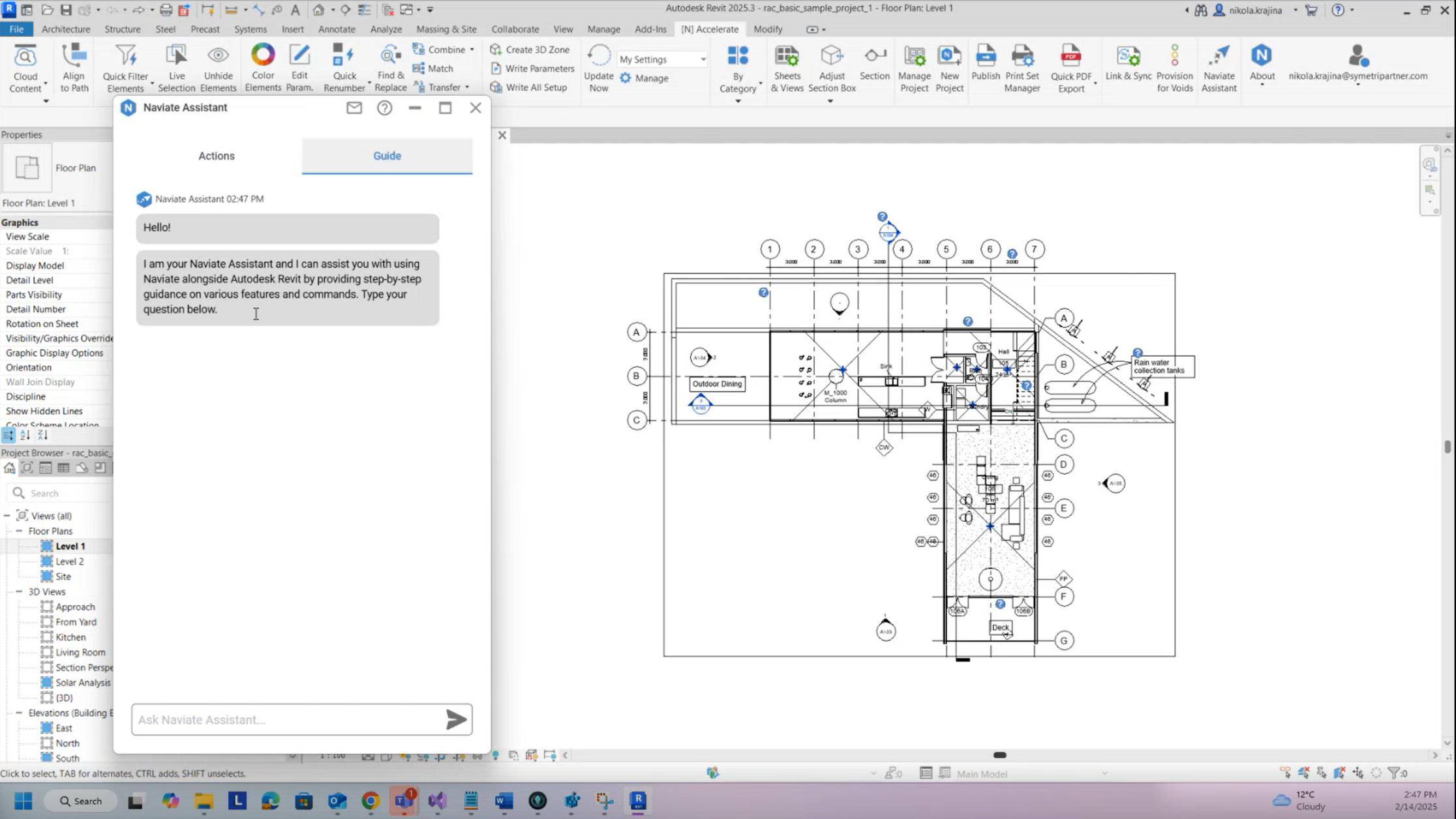Open the Annotate ribbon tab
The image size is (1456, 819).
337,29
